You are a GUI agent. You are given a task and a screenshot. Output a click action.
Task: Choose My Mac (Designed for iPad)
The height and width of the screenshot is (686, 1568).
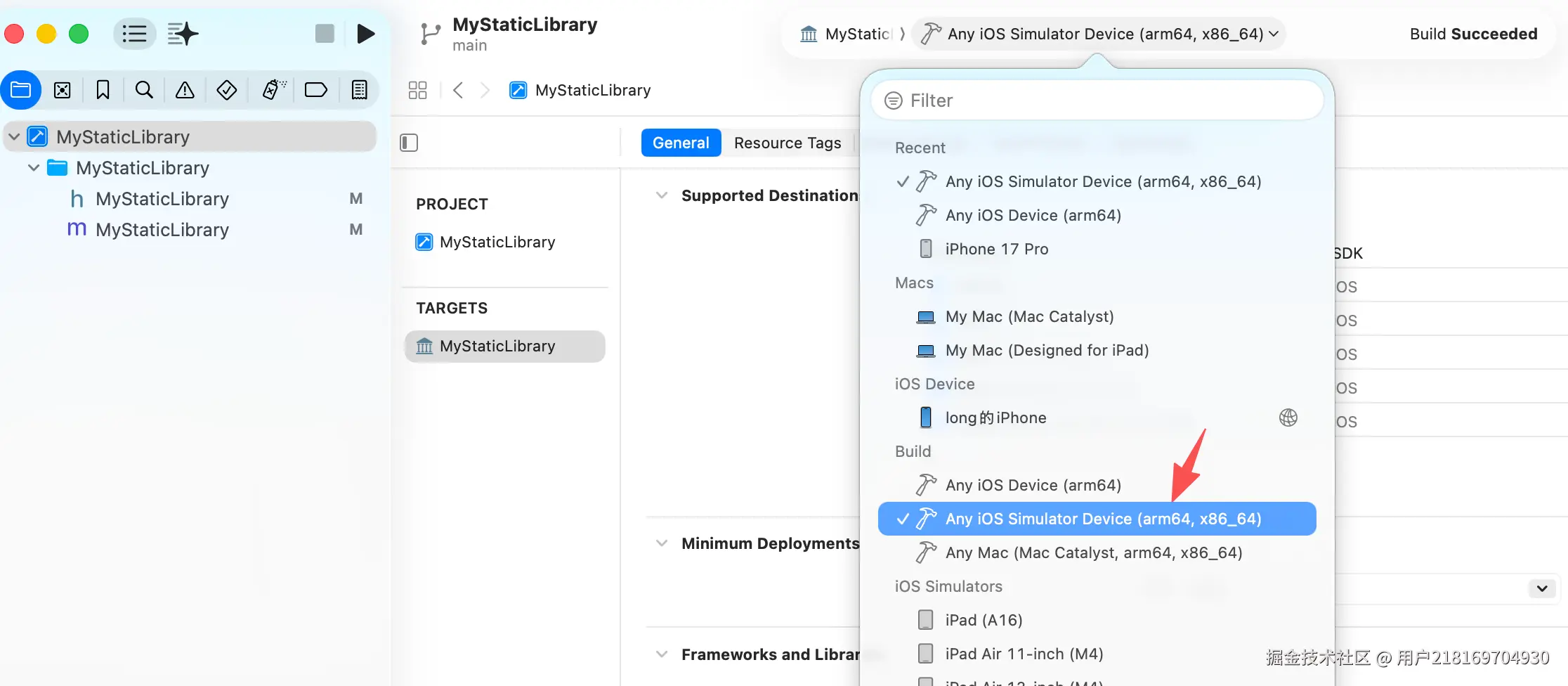pos(1097,350)
